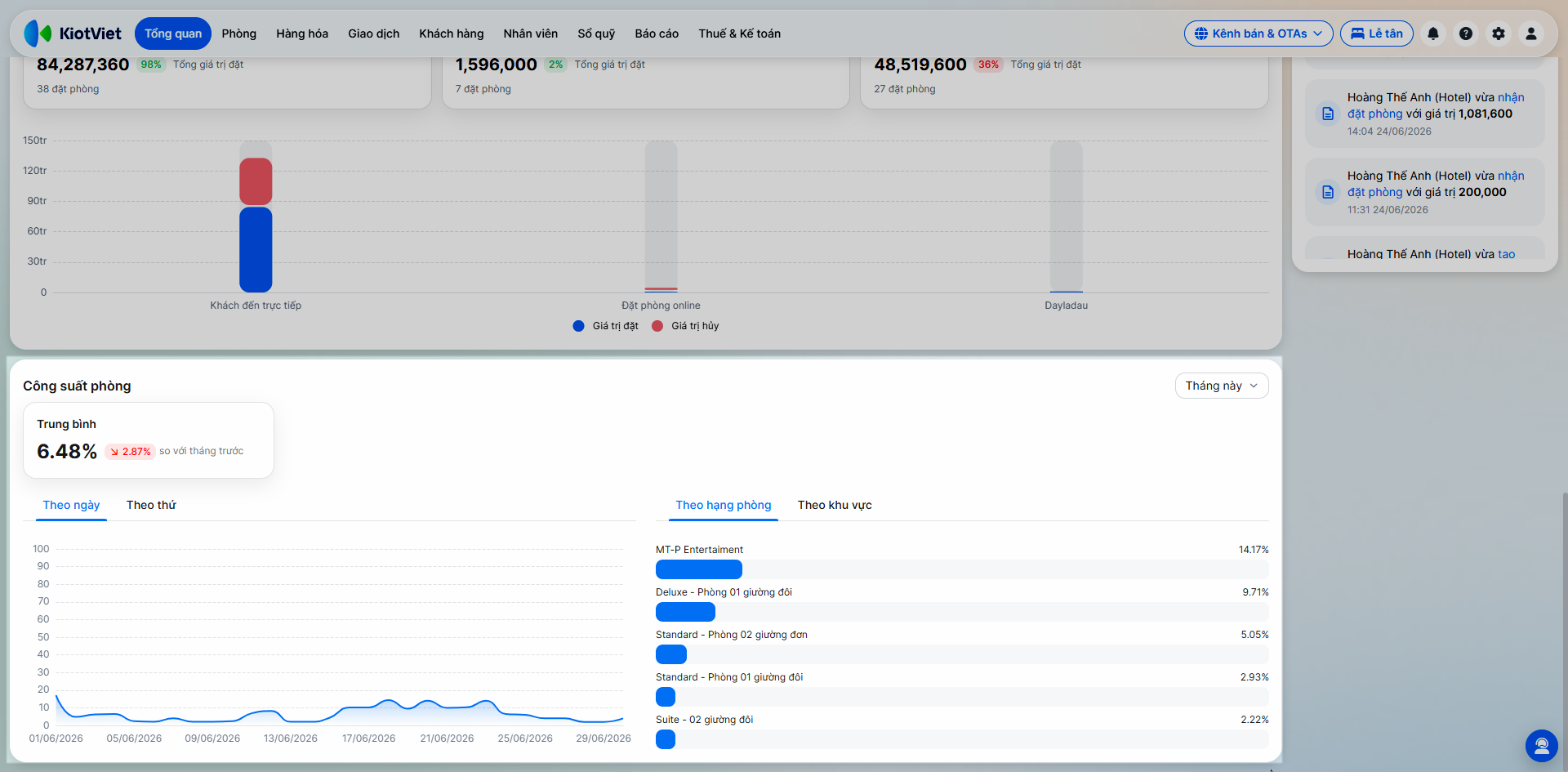Open the settings gear icon

tap(1499, 33)
